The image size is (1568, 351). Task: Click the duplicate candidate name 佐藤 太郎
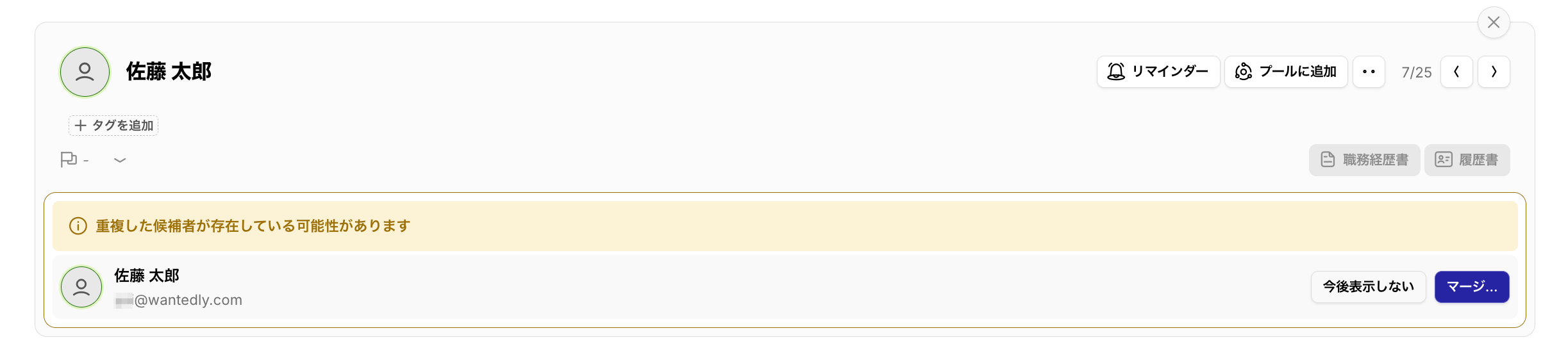[147, 275]
